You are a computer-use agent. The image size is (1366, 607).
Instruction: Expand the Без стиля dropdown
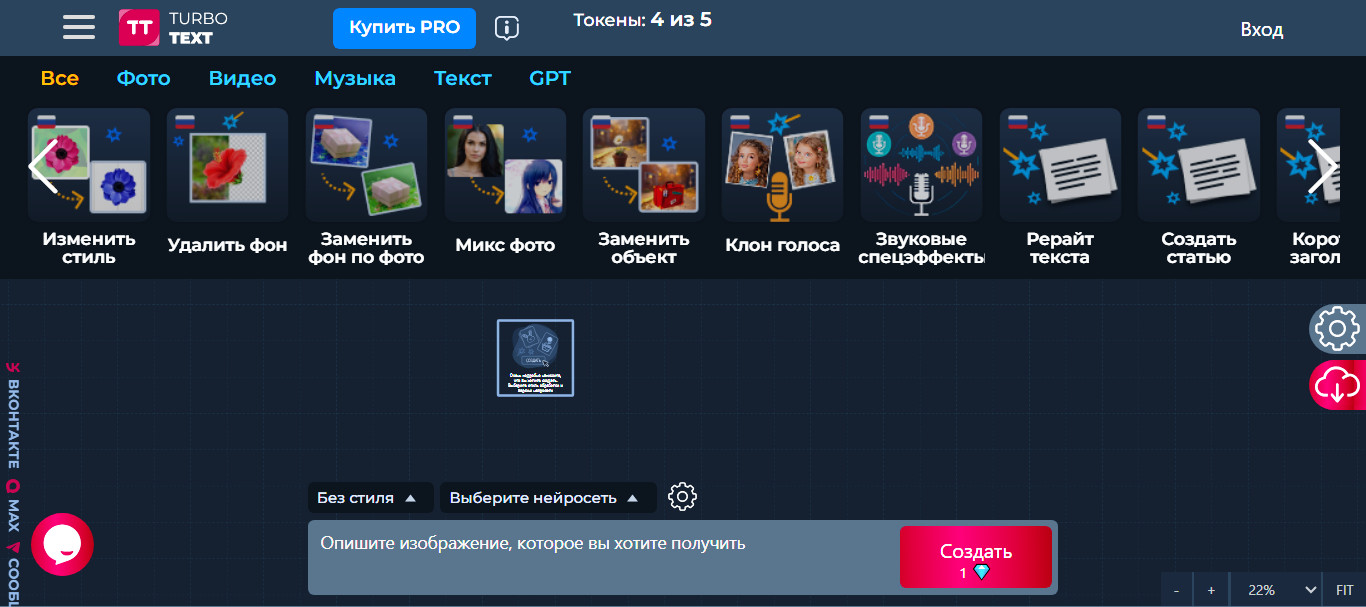370,497
